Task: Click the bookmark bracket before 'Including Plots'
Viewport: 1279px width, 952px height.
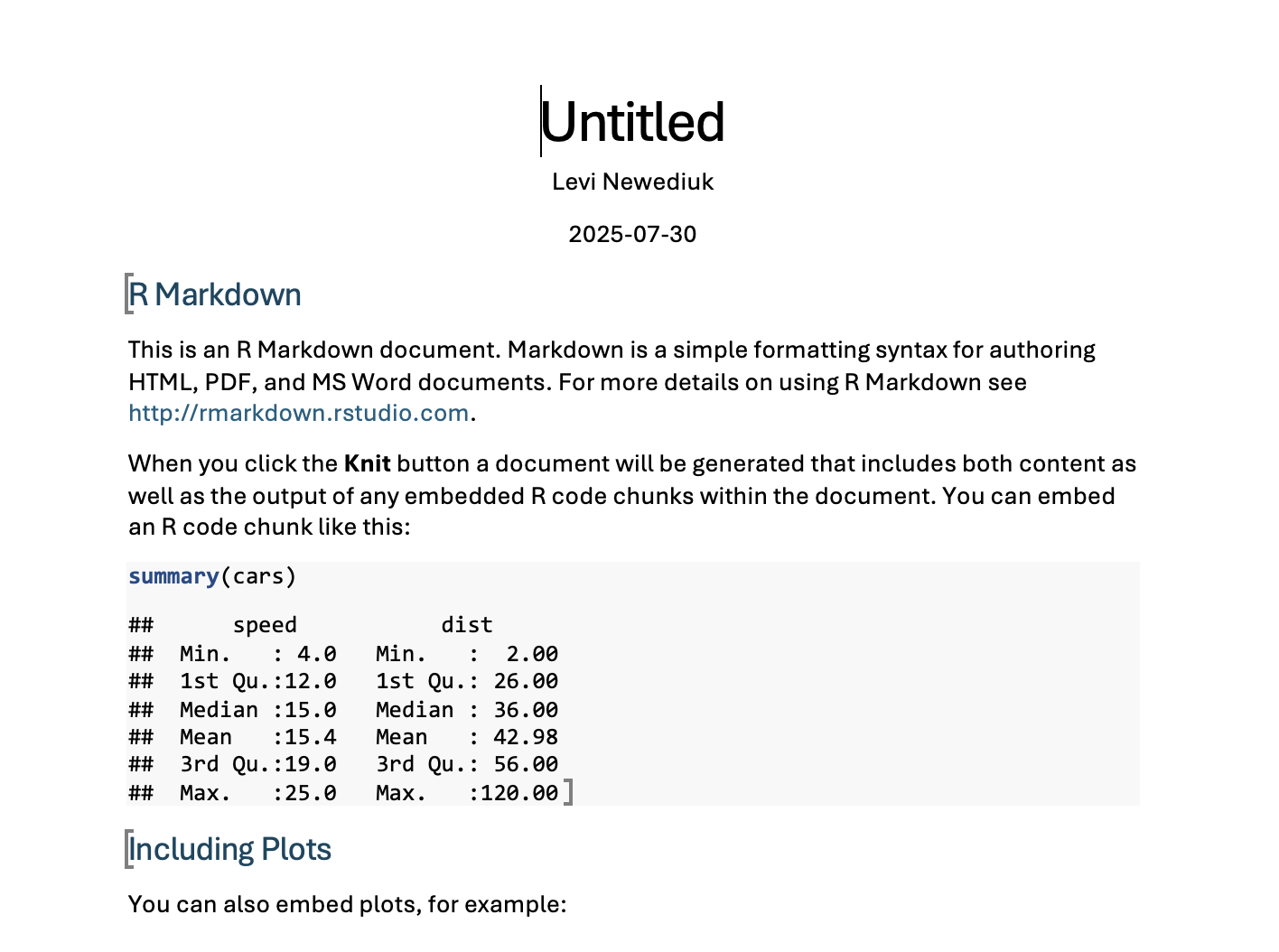Action: tap(128, 849)
